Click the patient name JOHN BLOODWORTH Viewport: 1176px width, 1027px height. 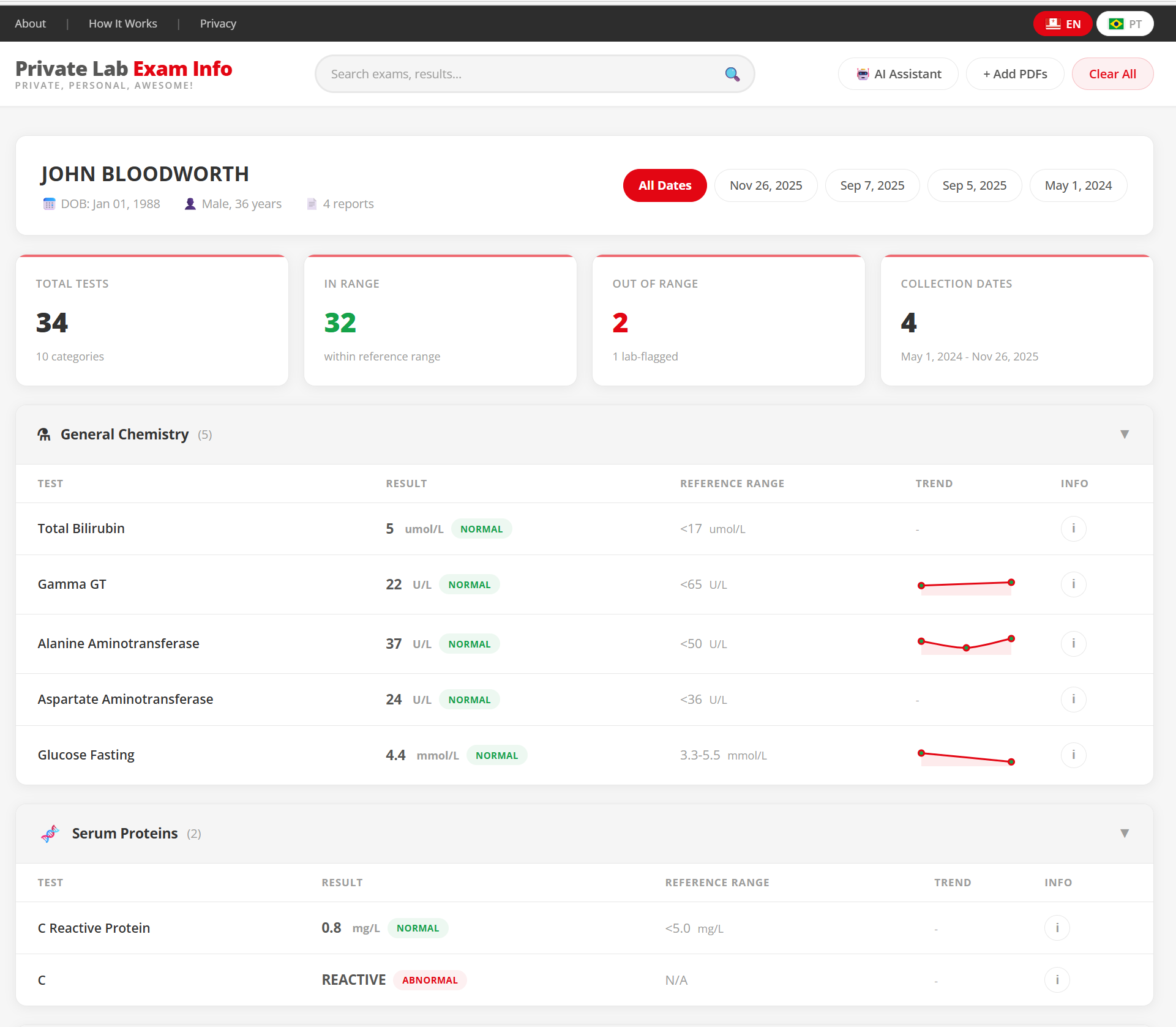tap(144, 174)
